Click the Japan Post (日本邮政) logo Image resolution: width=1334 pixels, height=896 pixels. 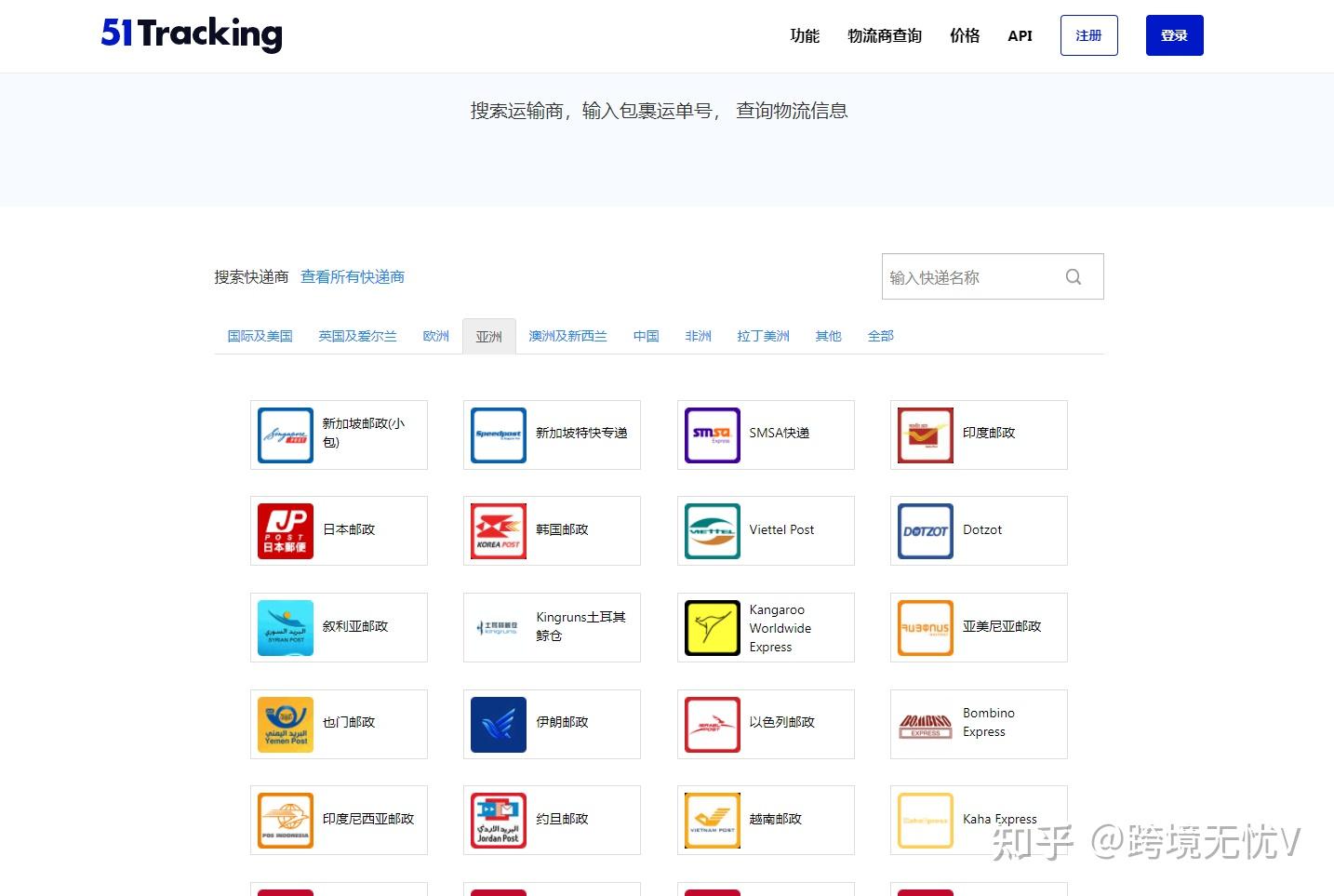coord(286,531)
